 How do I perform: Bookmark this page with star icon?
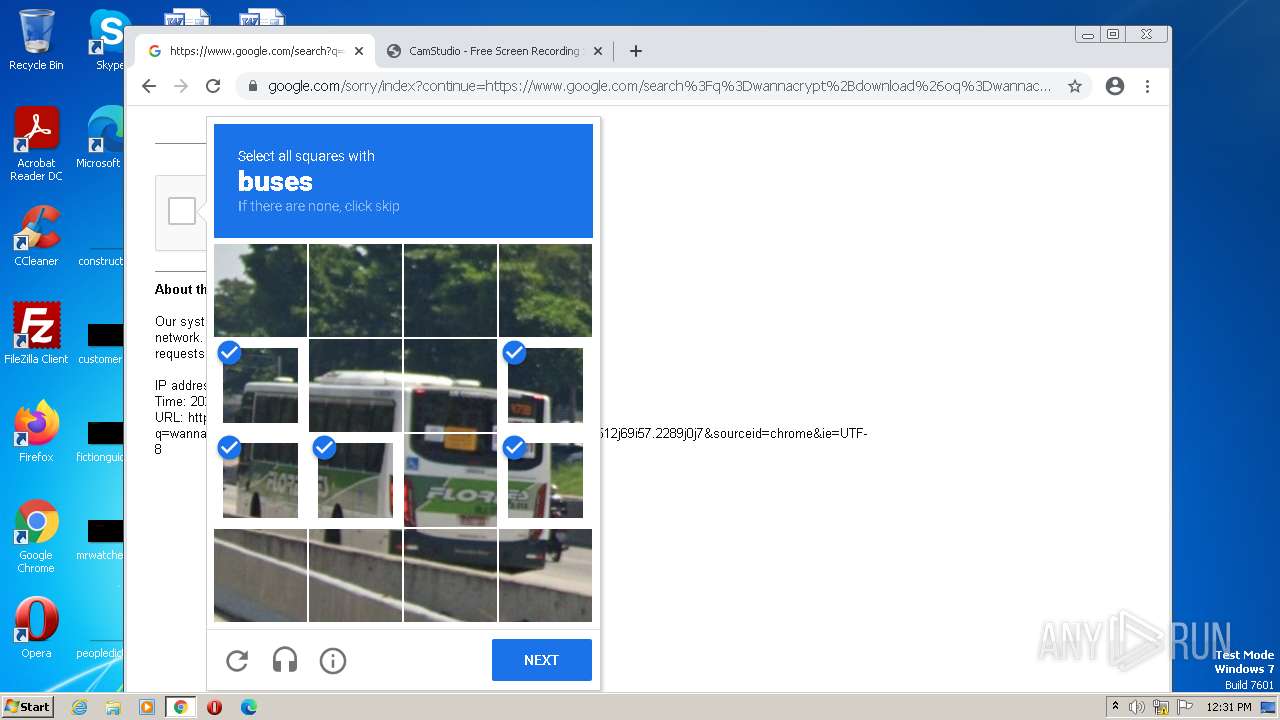click(1075, 86)
